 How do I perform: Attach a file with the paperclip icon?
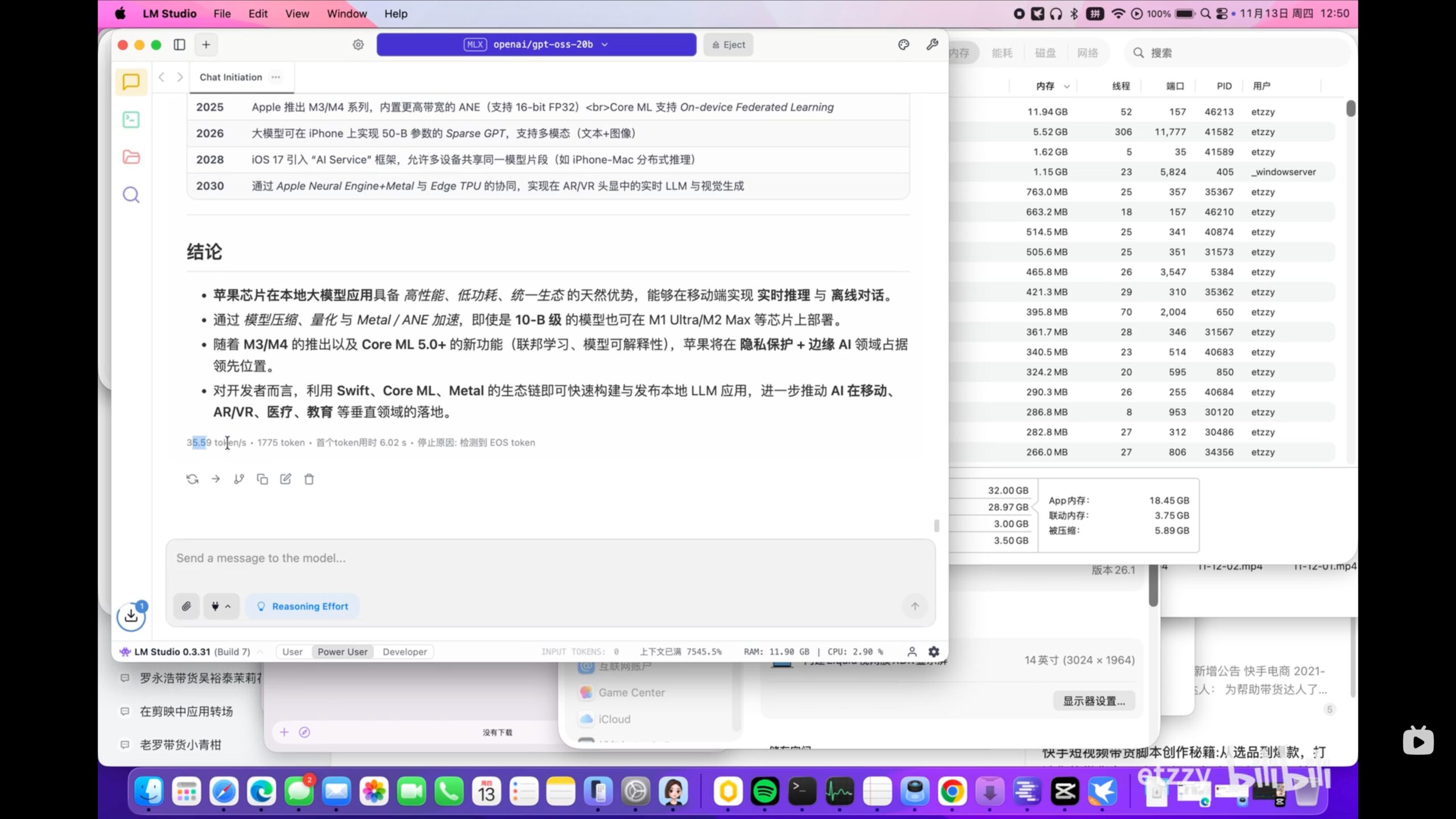point(186,606)
